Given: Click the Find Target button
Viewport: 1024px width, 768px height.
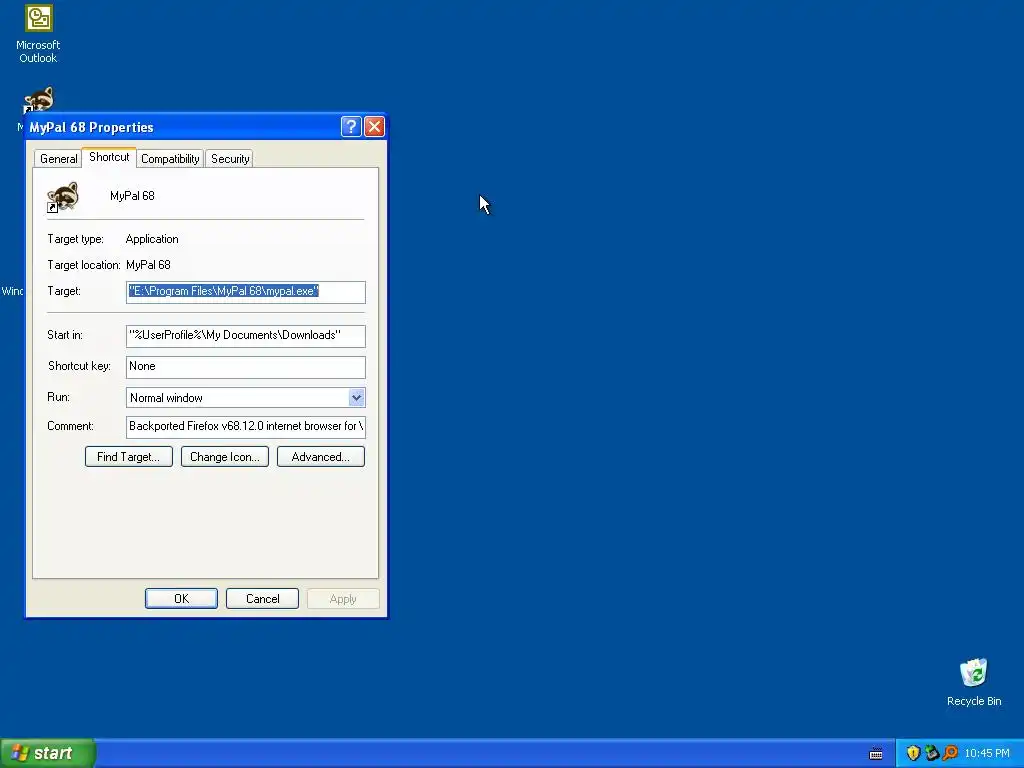Looking at the screenshot, I should point(129,456).
